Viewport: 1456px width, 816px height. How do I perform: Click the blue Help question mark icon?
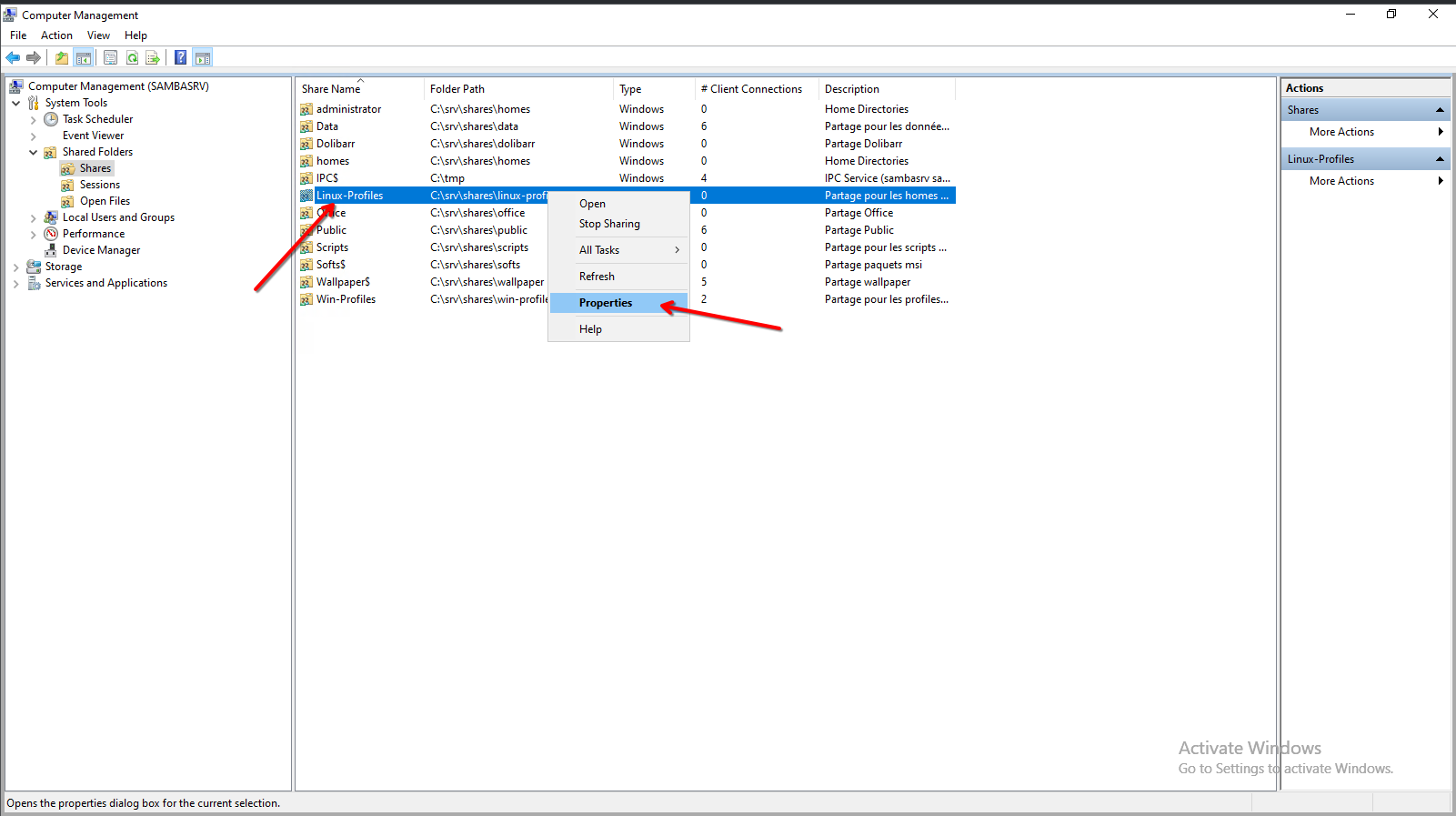point(181,58)
